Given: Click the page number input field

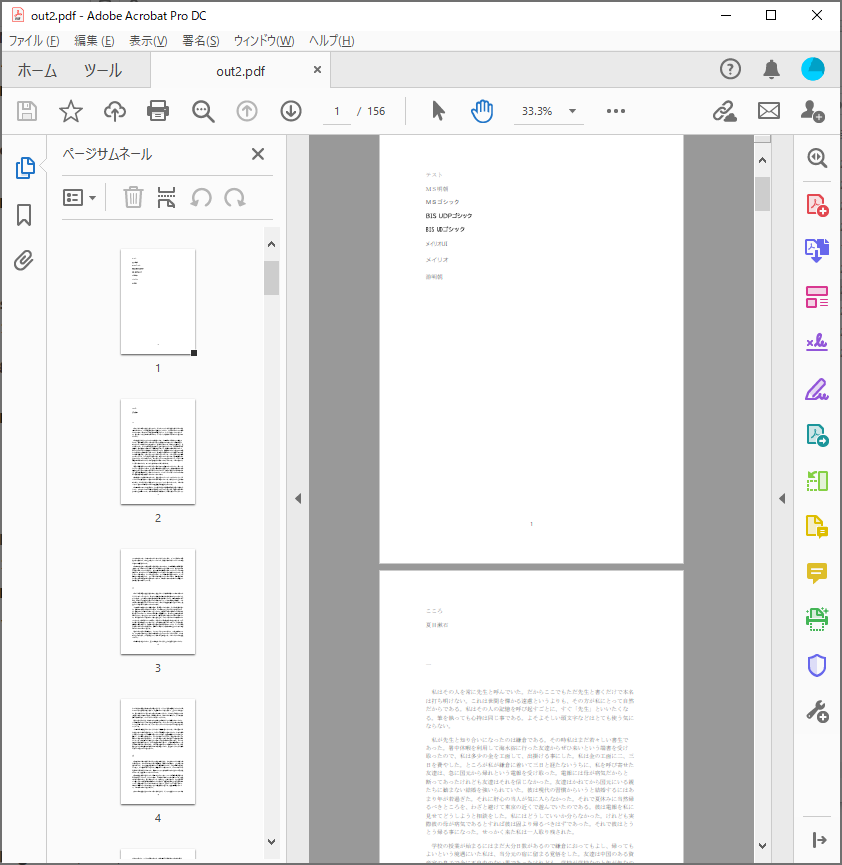Looking at the screenshot, I should (x=337, y=111).
